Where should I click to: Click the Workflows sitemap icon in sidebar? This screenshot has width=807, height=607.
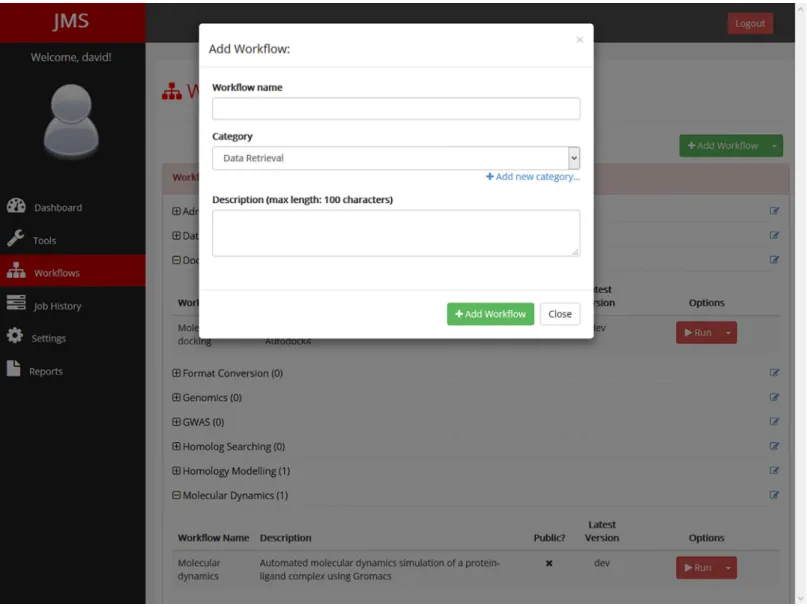tap(16, 271)
